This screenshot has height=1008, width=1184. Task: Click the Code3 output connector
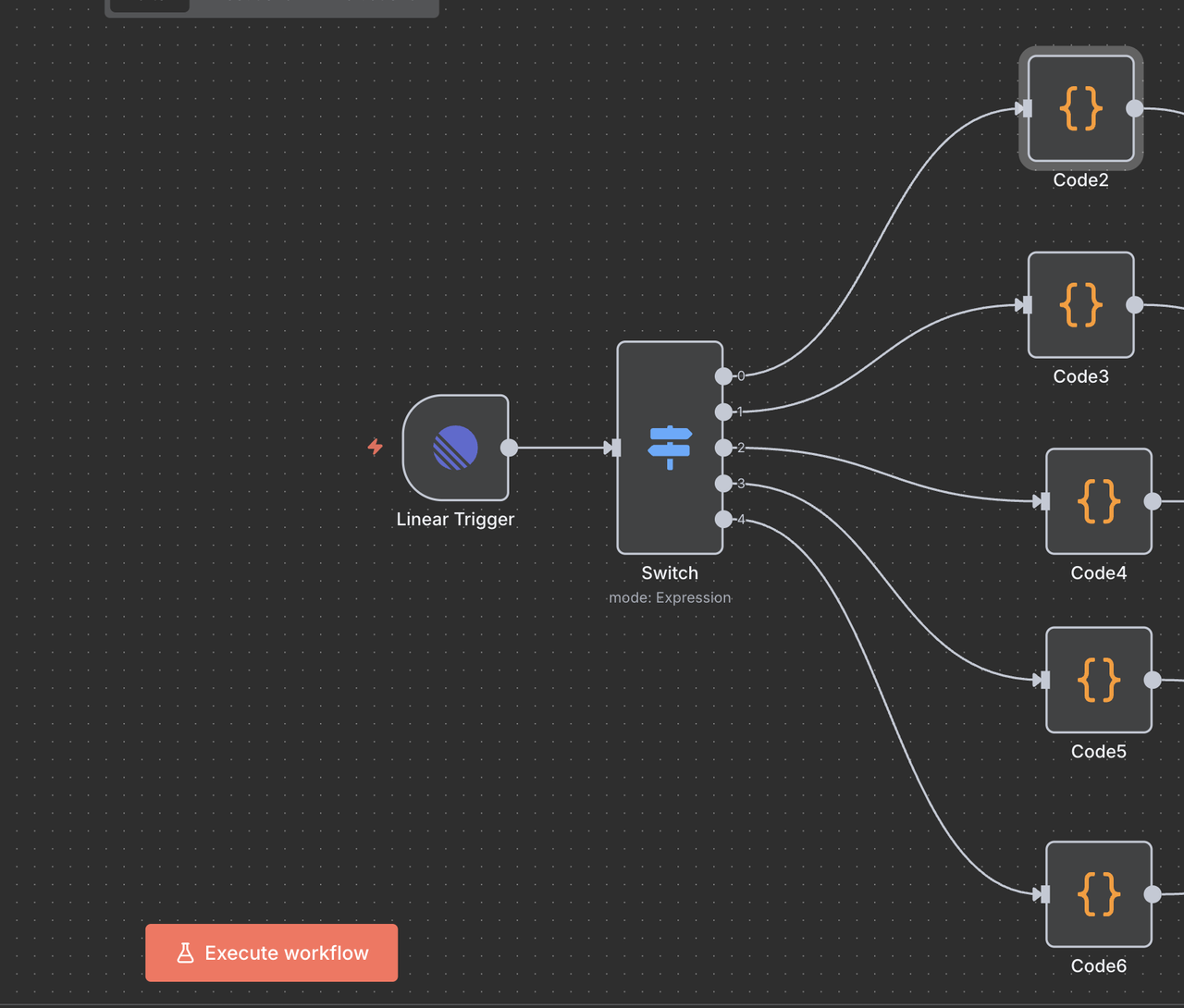coord(1134,304)
